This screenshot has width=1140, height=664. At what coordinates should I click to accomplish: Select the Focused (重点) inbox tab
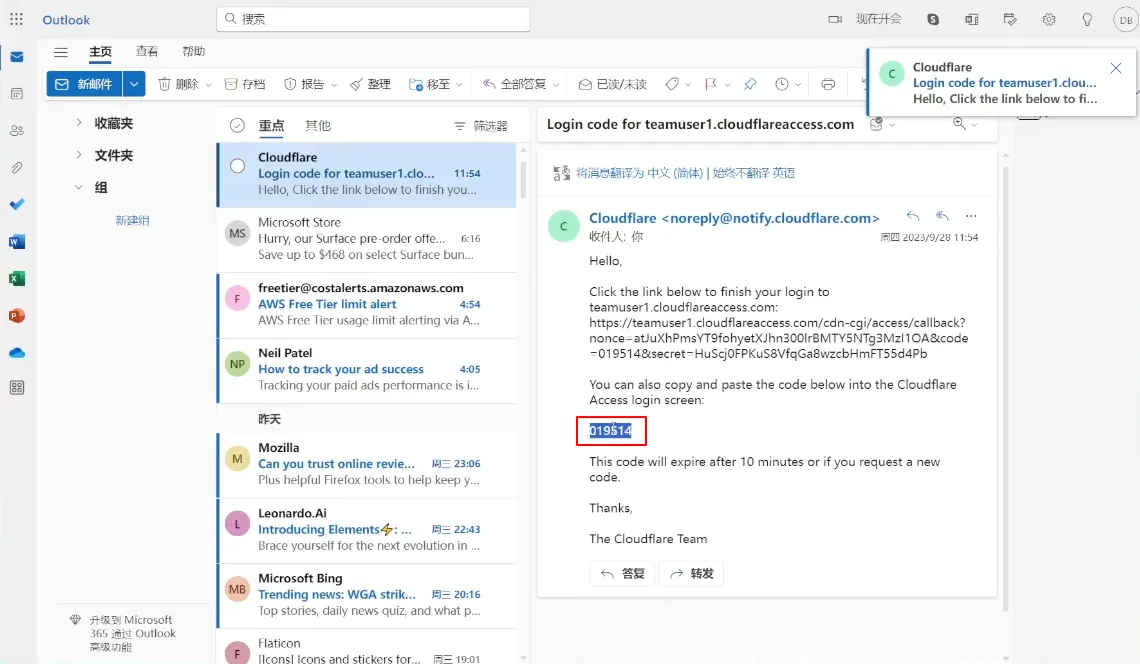pos(271,127)
